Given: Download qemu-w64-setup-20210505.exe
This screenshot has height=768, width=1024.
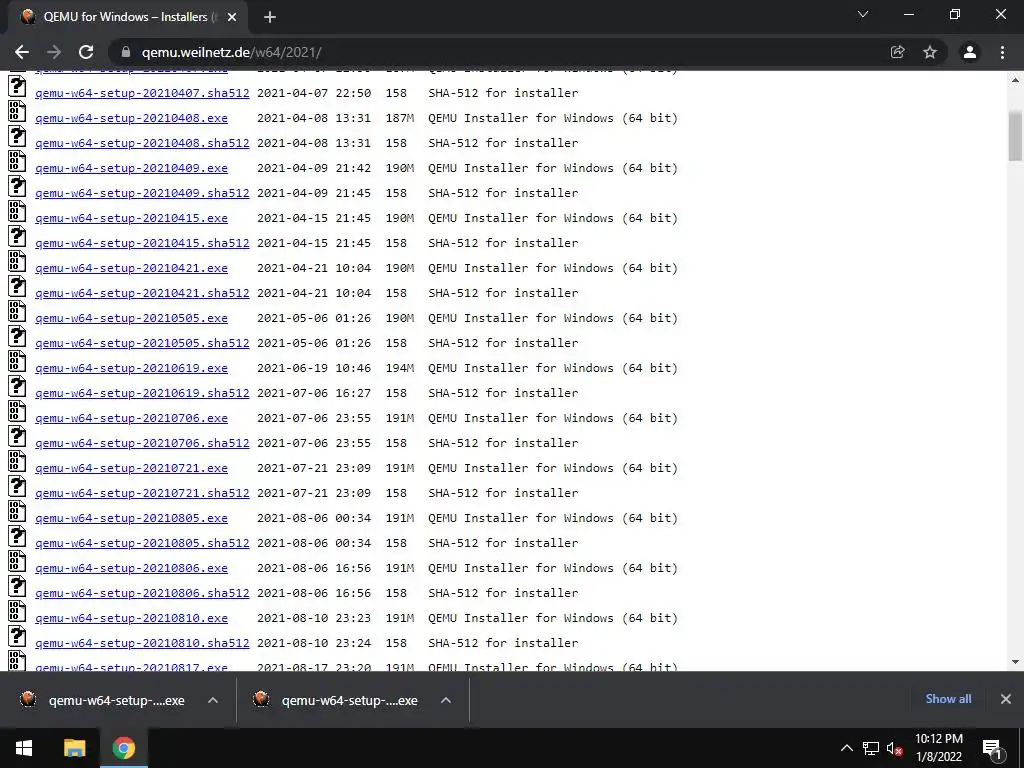Looking at the screenshot, I should pyautogui.click(x=131, y=318).
